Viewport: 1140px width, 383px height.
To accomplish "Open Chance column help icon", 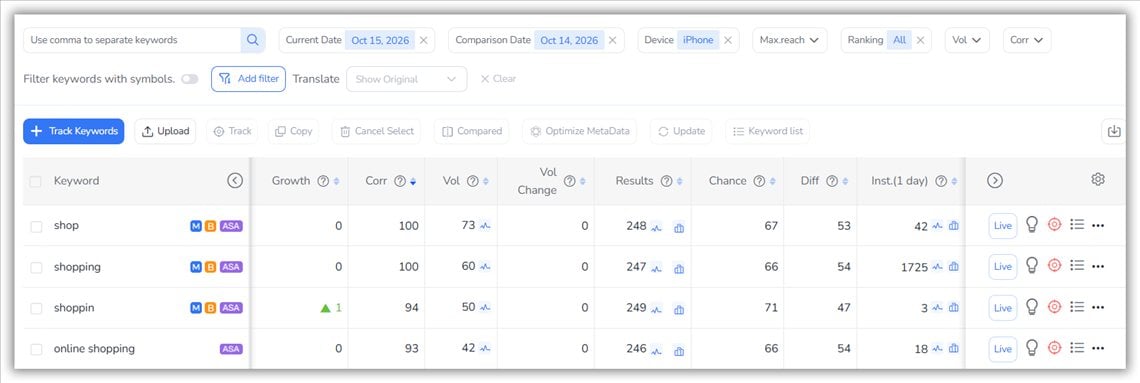I will (x=759, y=181).
